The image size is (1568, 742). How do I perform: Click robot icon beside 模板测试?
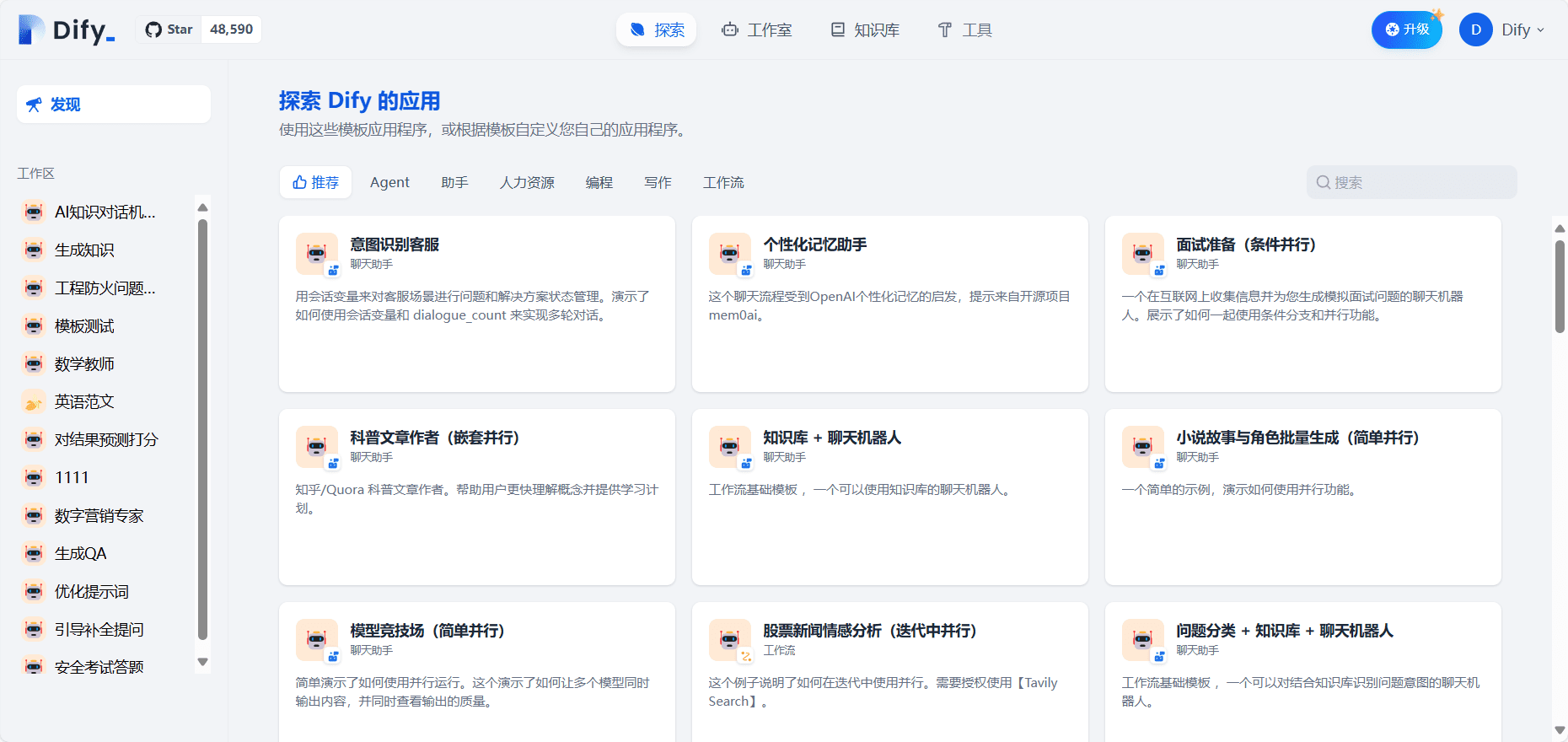(x=34, y=325)
